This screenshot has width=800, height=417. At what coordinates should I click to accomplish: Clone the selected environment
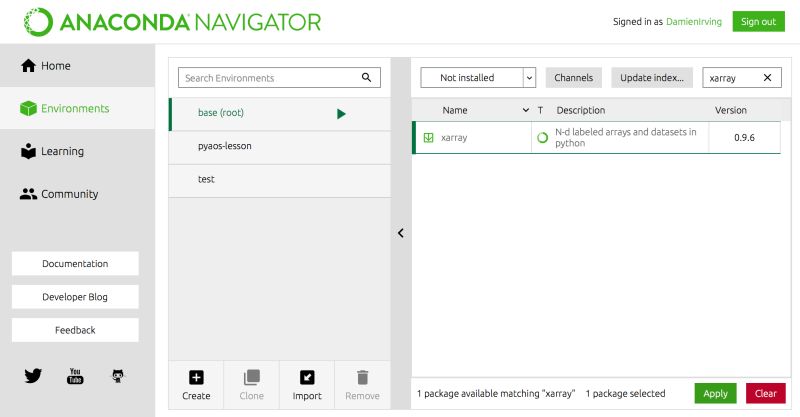[252, 385]
